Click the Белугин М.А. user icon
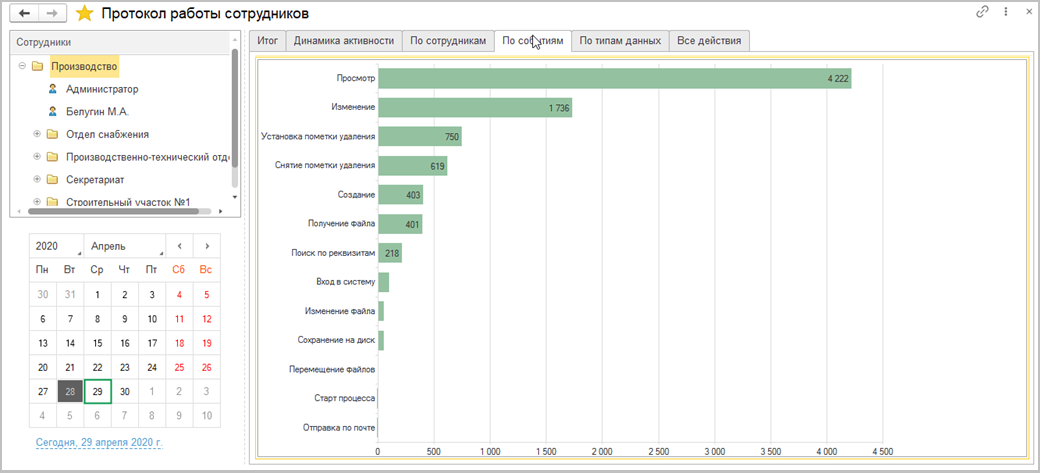The height and width of the screenshot is (473, 1040). pos(52,111)
